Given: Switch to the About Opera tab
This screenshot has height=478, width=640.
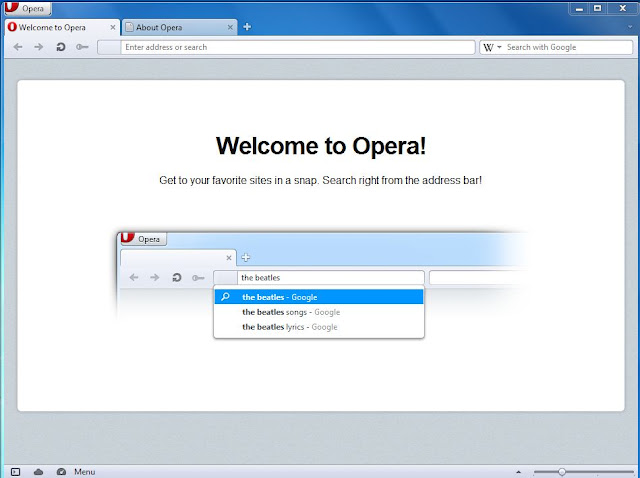Looking at the screenshot, I should pos(180,27).
